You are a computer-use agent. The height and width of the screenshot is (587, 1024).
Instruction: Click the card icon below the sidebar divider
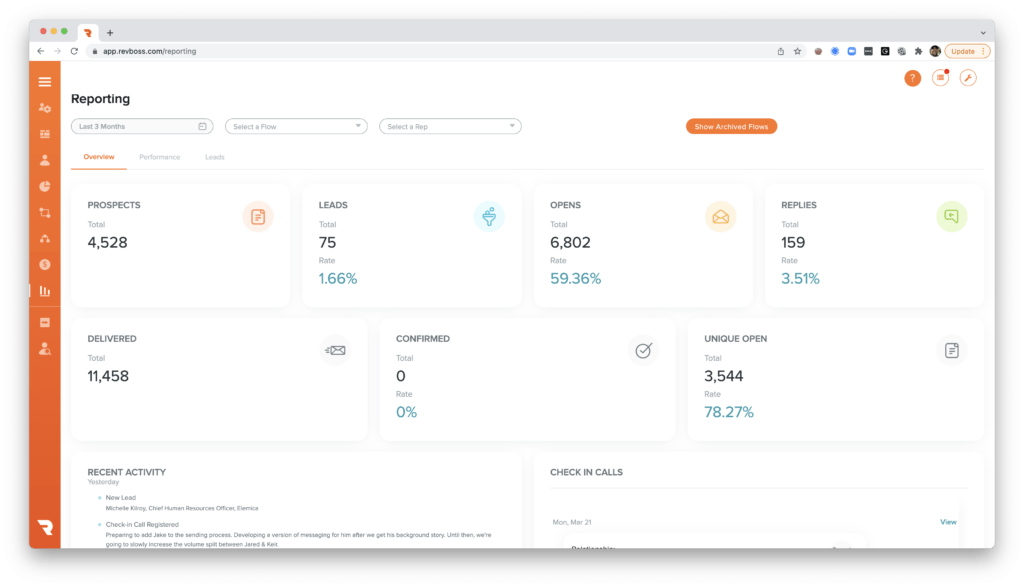pos(44,323)
